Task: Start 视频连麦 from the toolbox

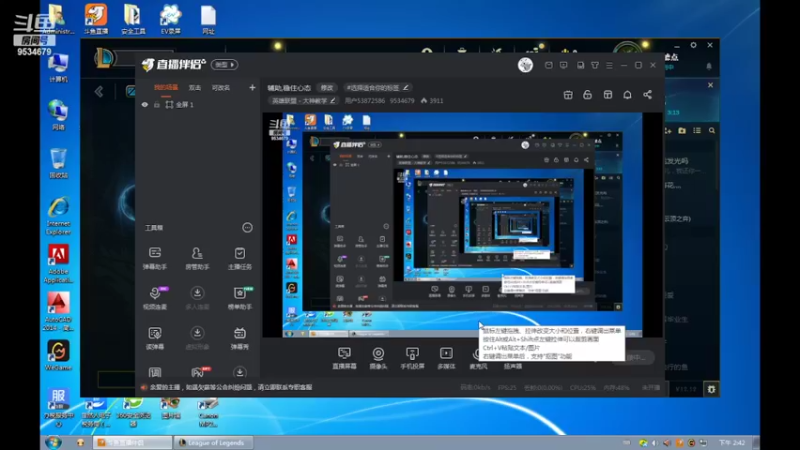Action: pyautogui.click(x=155, y=297)
